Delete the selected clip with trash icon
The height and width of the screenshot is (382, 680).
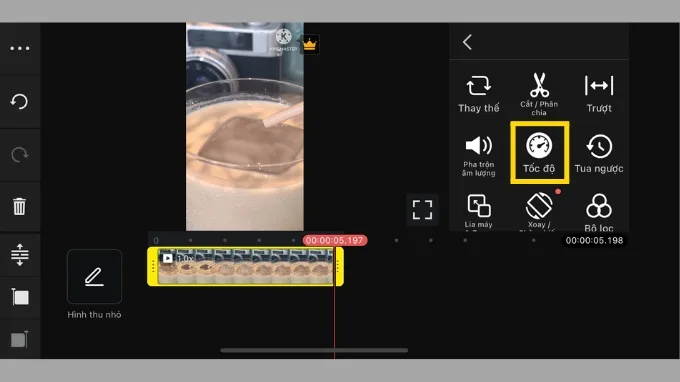point(19,206)
